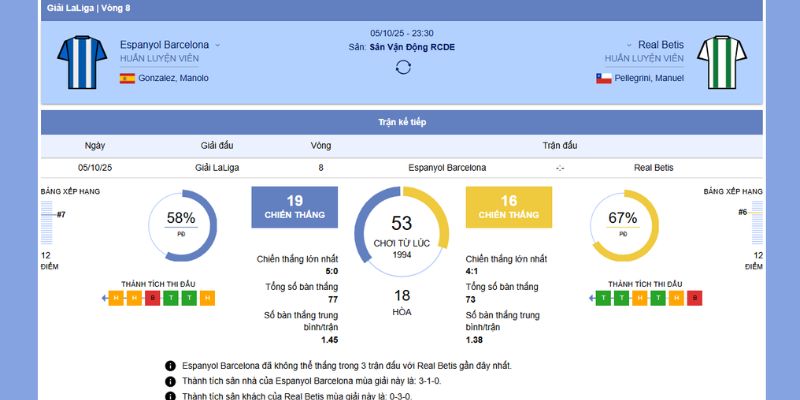This screenshot has height=400, width=800.
Task: Open the Pellegrini, Manuel coach link
Action: pyautogui.click(x=649, y=78)
